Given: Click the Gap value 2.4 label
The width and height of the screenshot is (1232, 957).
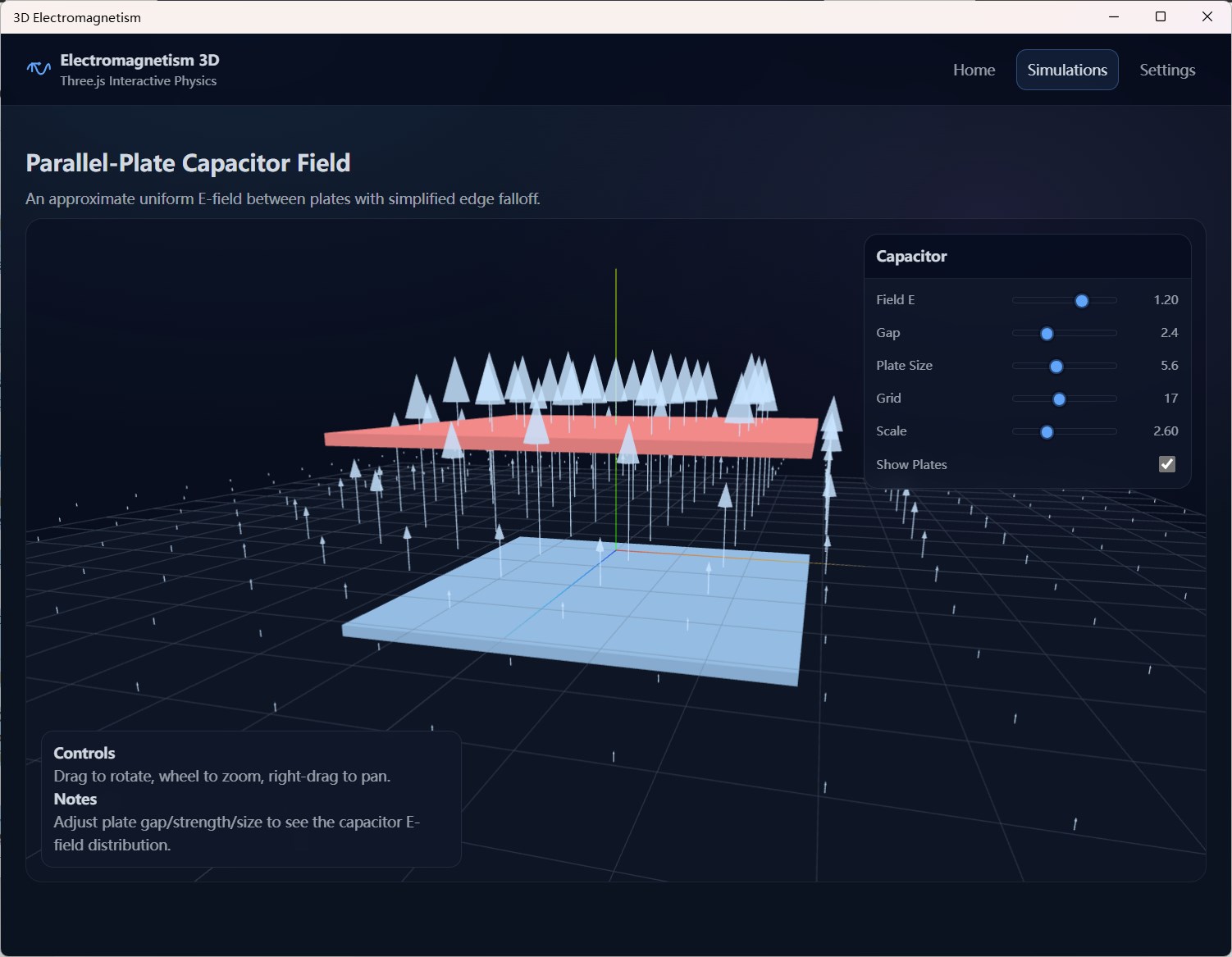Looking at the screenshot, I should coord(1170,332).
